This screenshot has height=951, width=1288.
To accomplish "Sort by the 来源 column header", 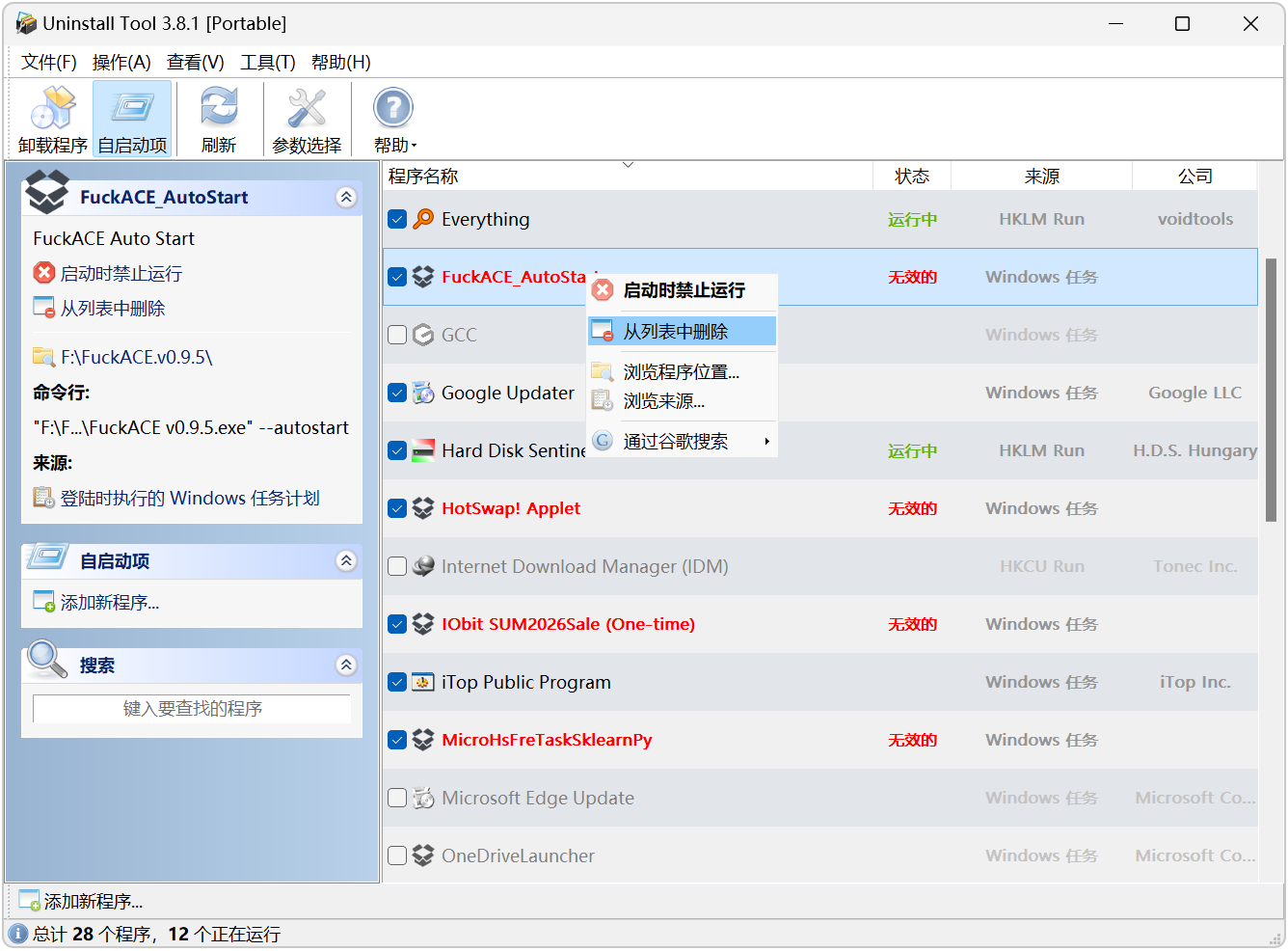I will pos(1041,177).
